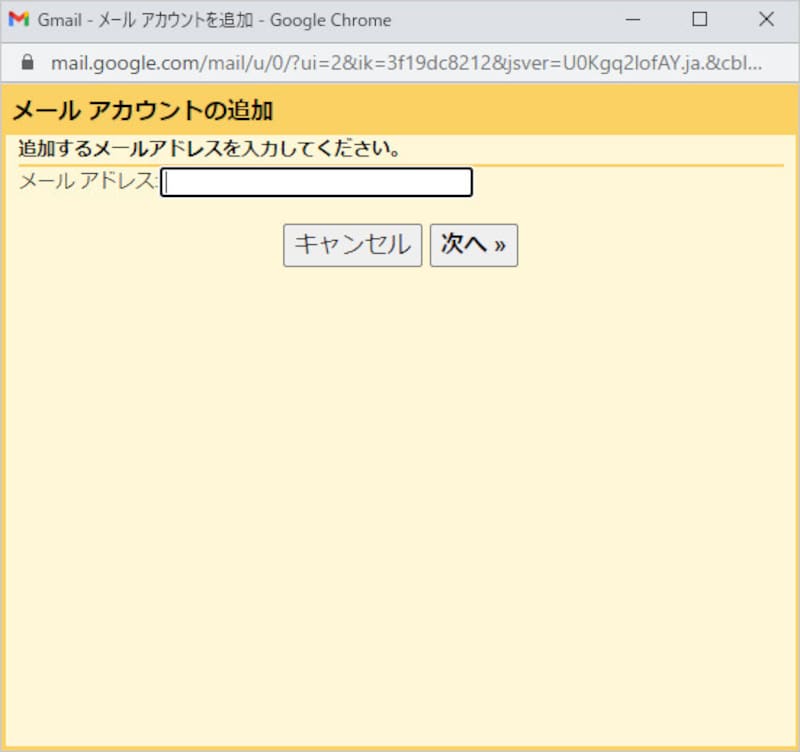
Task: Proceed to the next step
Action: coord(473,244)
